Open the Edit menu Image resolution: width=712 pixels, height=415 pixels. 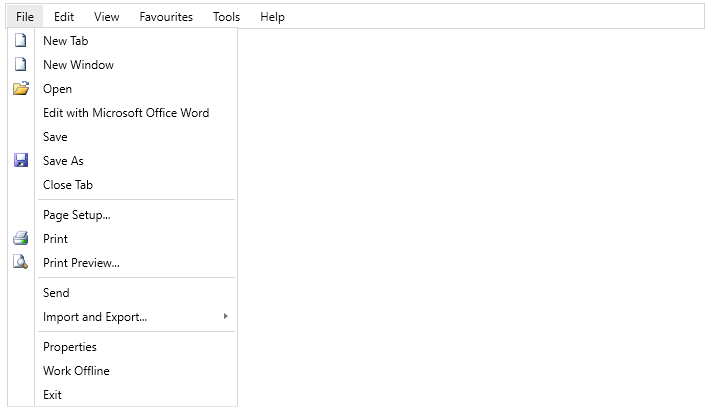coord(64,17)
